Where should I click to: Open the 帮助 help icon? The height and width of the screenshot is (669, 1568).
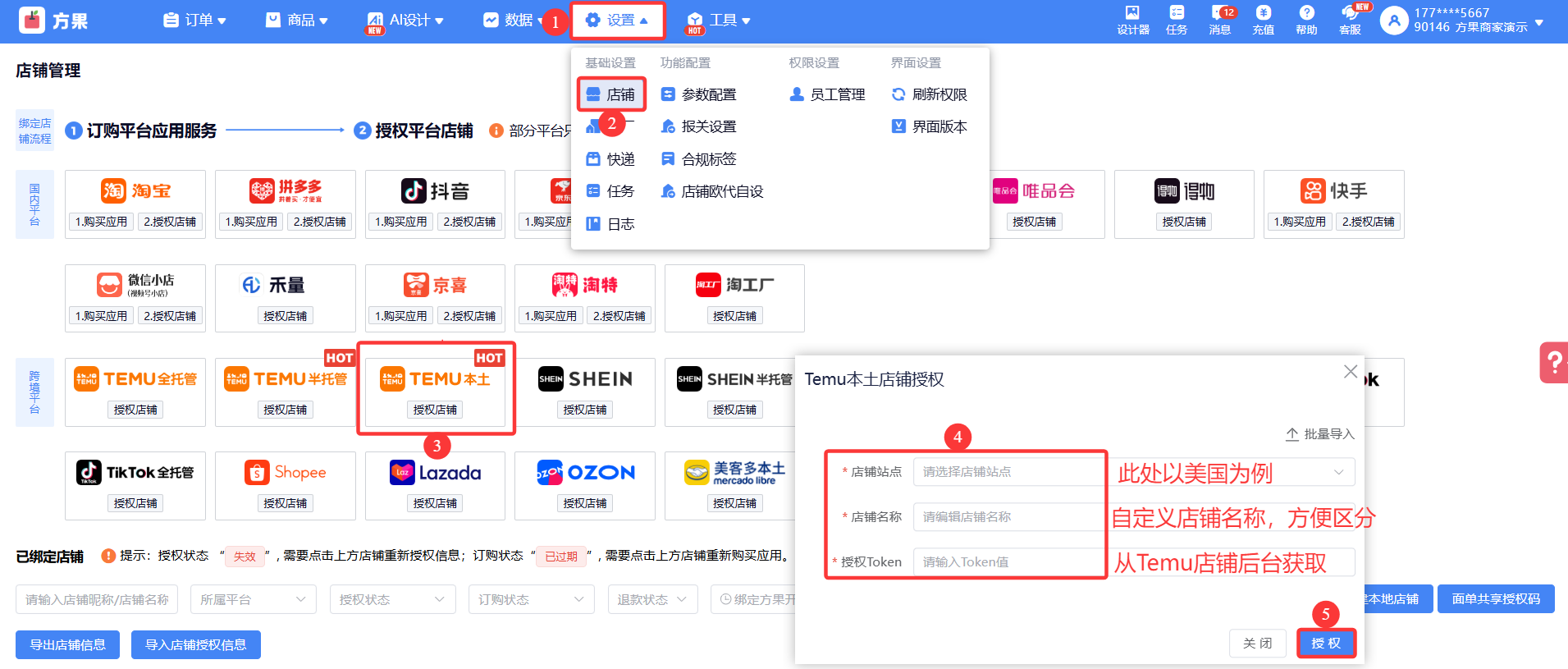(x=1306, y=20)
